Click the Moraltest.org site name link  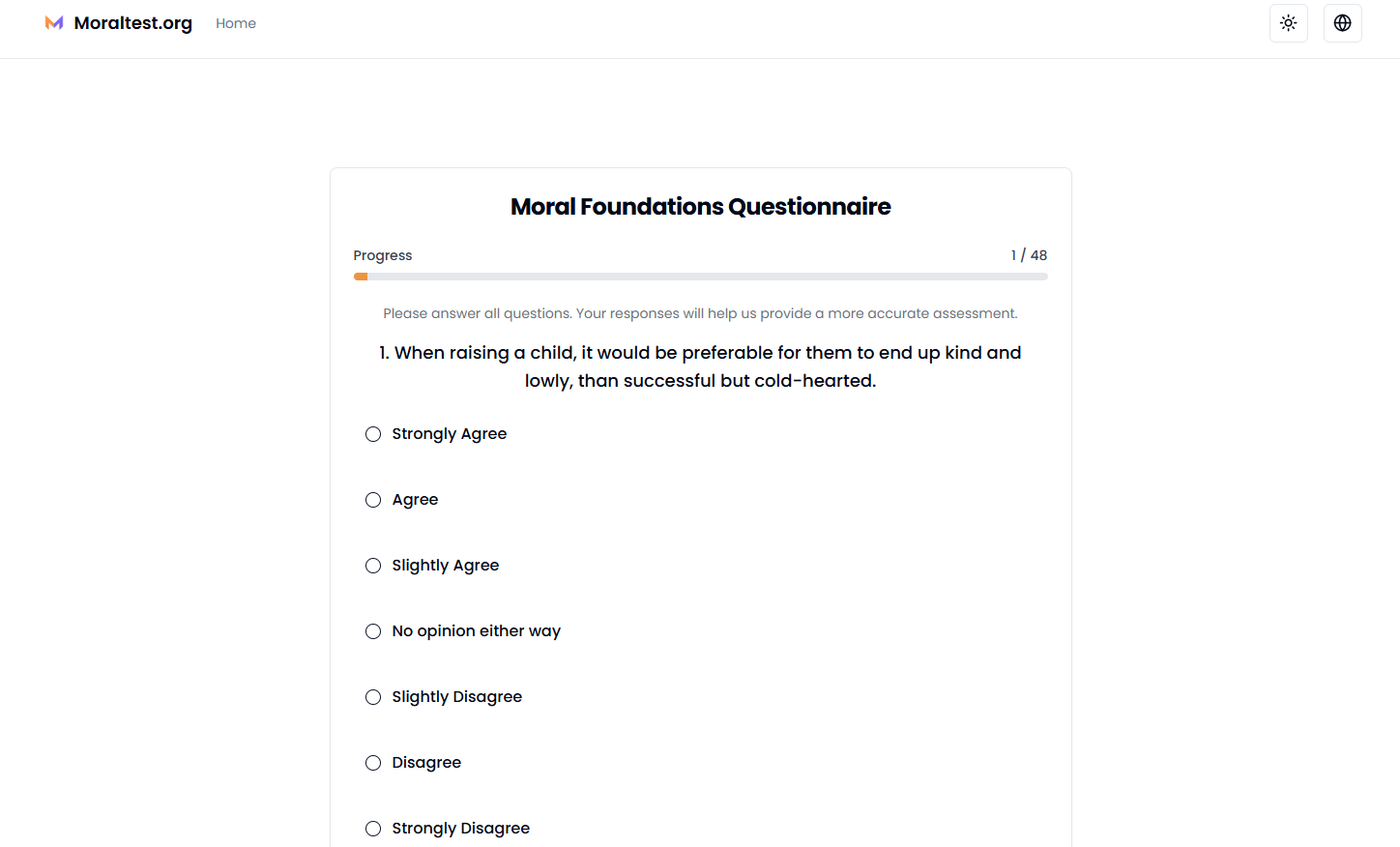pos(132,23)
